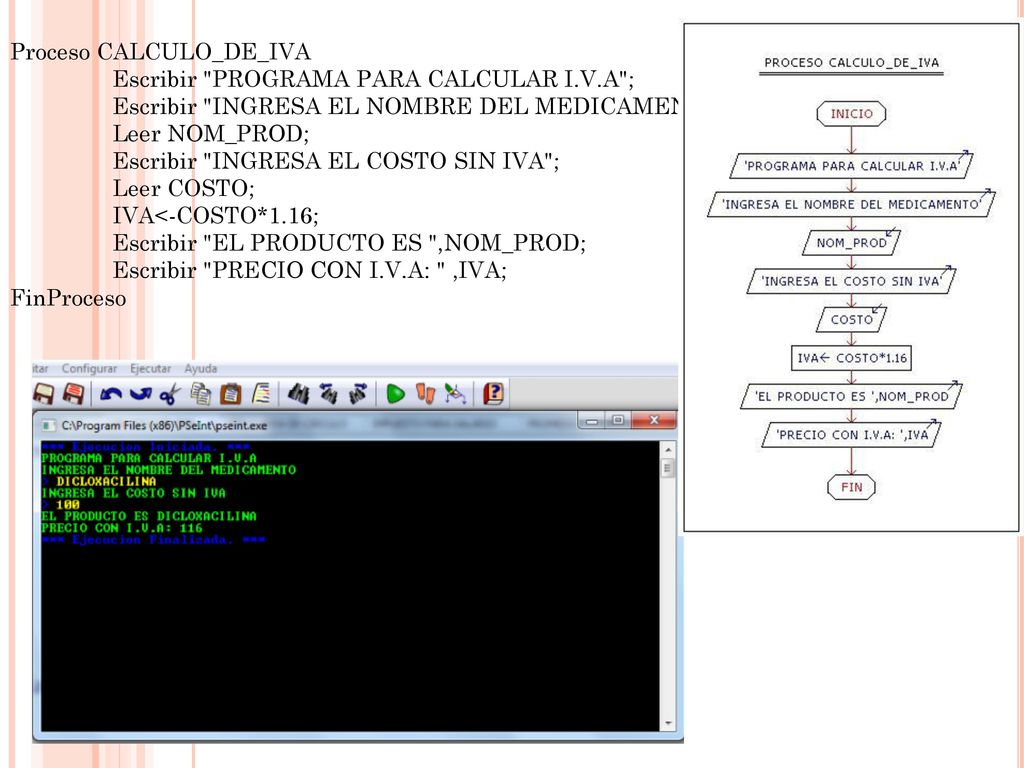Click the Save floppy disk icon

43,394
